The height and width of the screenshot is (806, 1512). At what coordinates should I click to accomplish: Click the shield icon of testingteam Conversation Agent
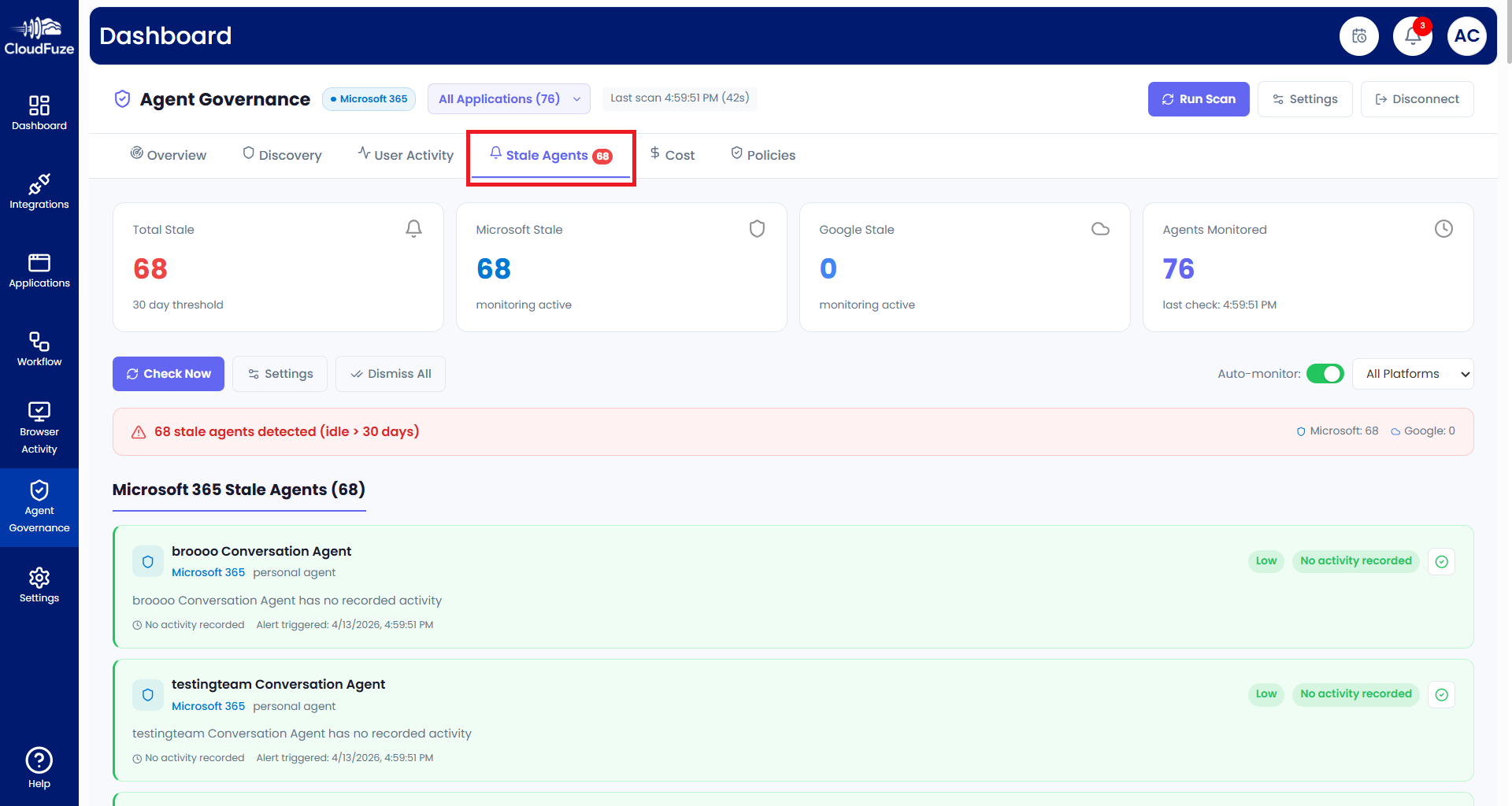[x=147, y=695]
